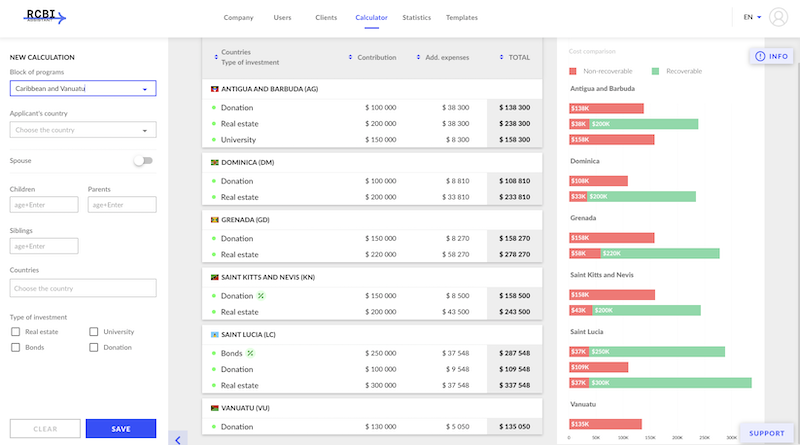Viewport: 800px width, 445px height.
Task: Collapse the sidebar with the left chevron
Action: [x=178, y=439]
